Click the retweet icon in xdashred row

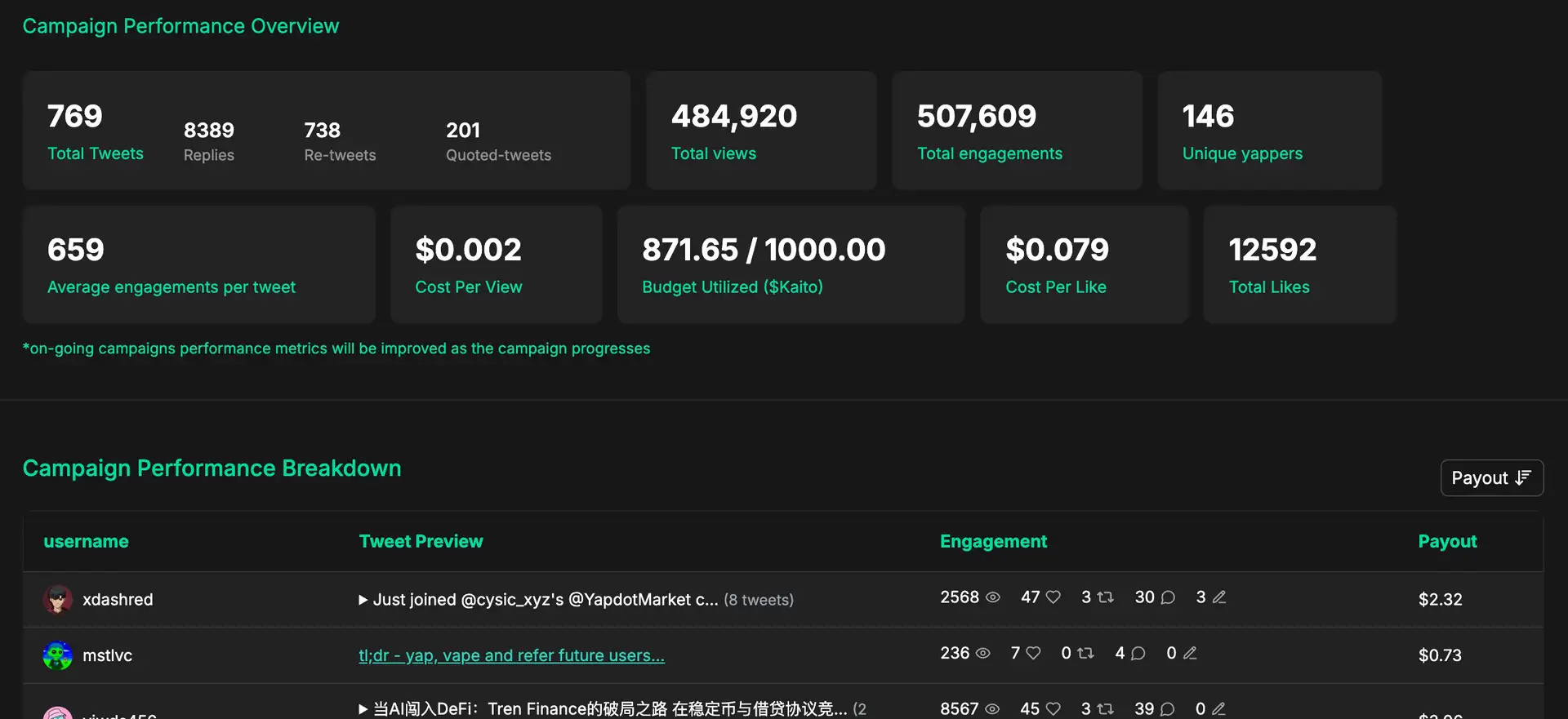click(x=1106, y=597)
